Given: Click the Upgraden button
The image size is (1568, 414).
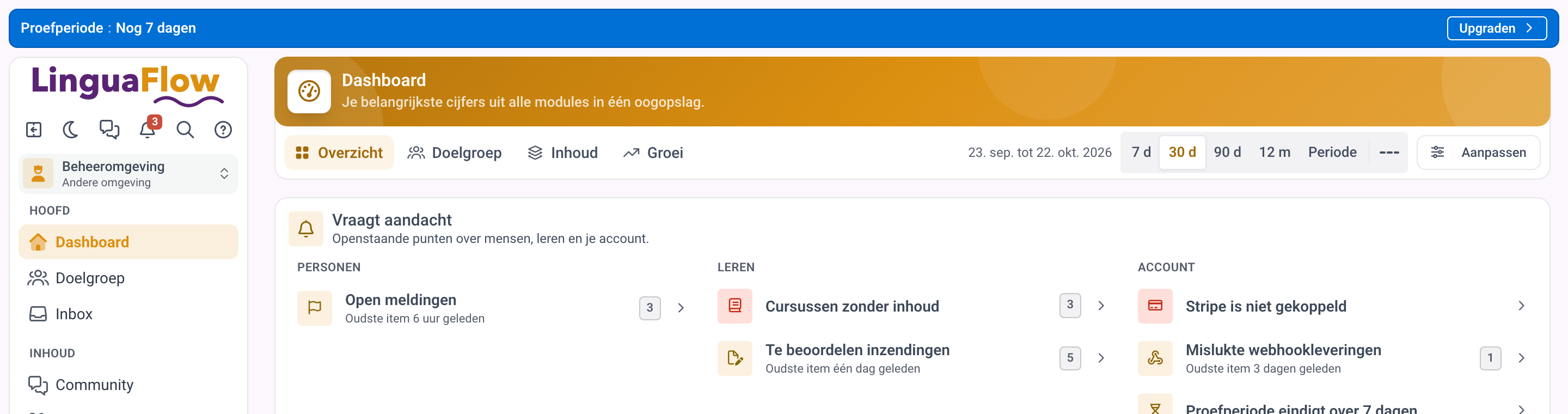Looking at the screenshot, I should [1496, 29].
